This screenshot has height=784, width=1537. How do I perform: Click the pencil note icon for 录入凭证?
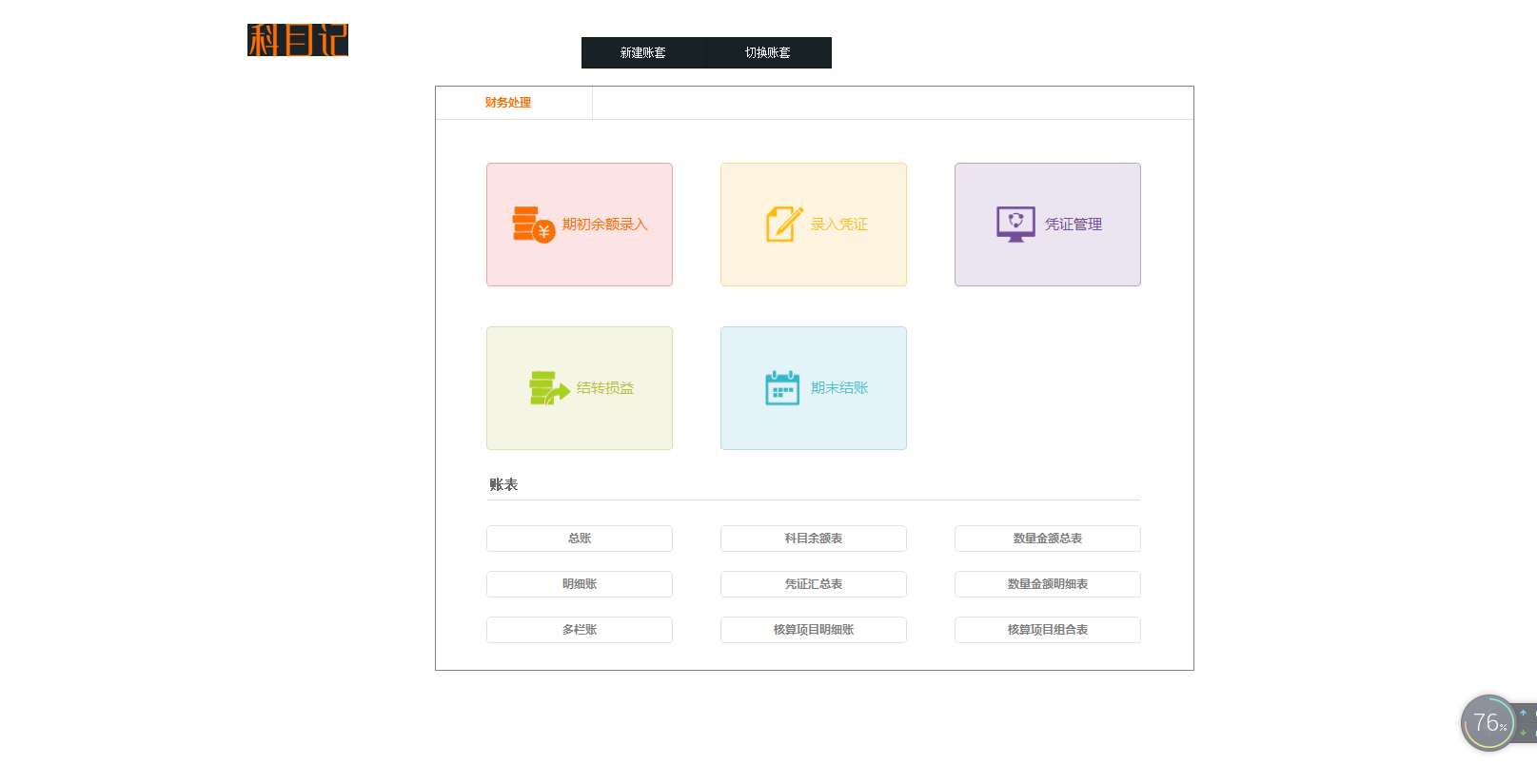click(x=784, y=225)
